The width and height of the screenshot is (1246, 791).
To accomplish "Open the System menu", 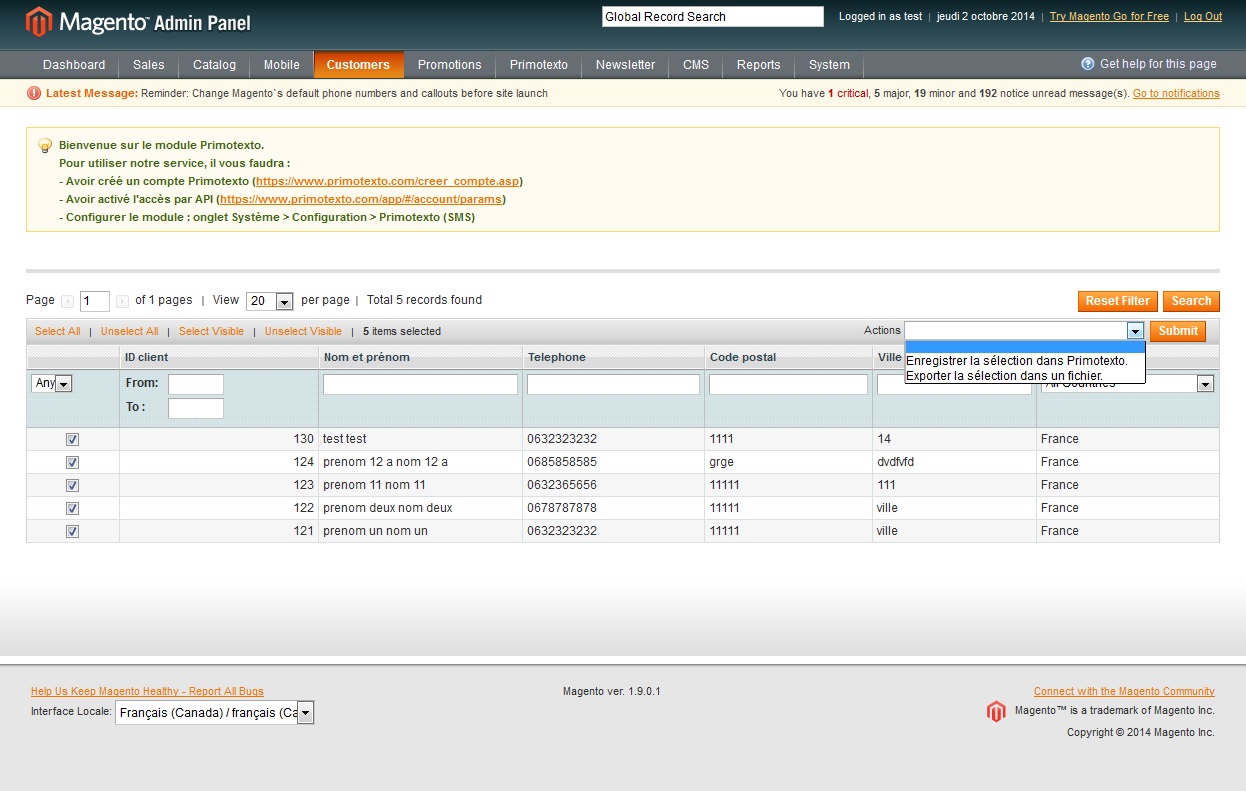I will (x=829, y=65).
